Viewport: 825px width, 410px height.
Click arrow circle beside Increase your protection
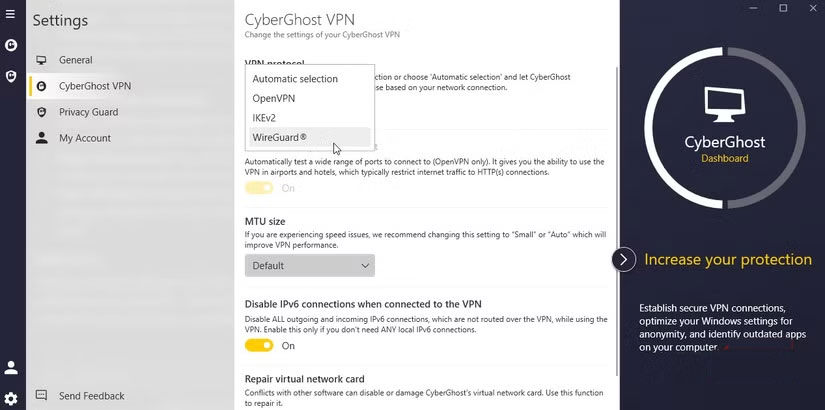point(623,260)
